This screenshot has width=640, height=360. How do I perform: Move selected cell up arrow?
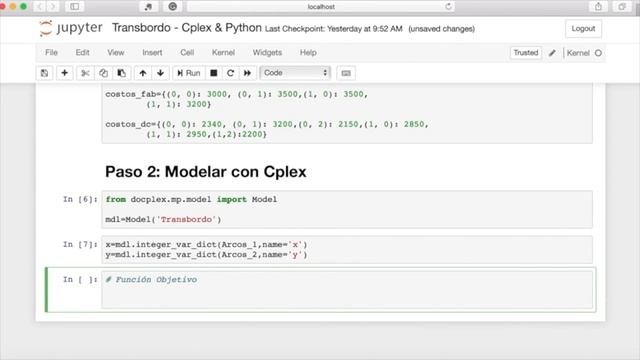[x=142, y=73]
